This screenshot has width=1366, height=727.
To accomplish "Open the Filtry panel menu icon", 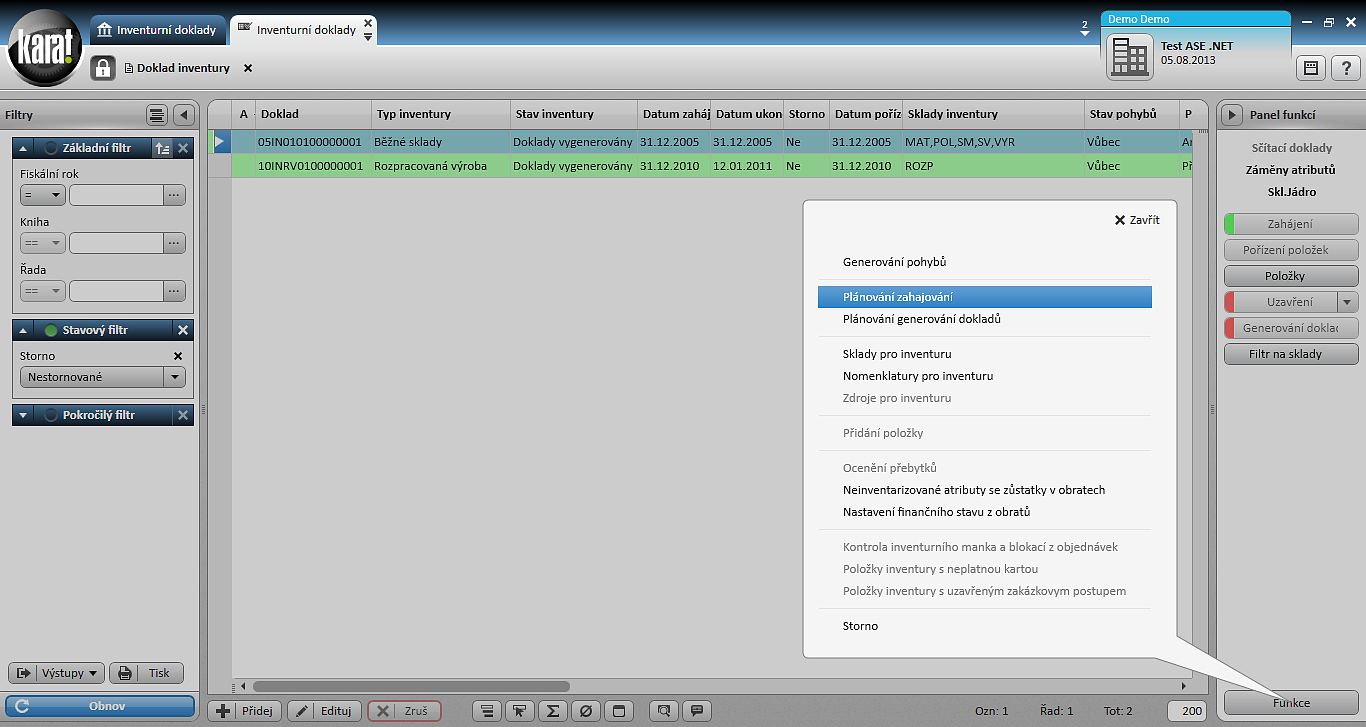I will (157, 115).
